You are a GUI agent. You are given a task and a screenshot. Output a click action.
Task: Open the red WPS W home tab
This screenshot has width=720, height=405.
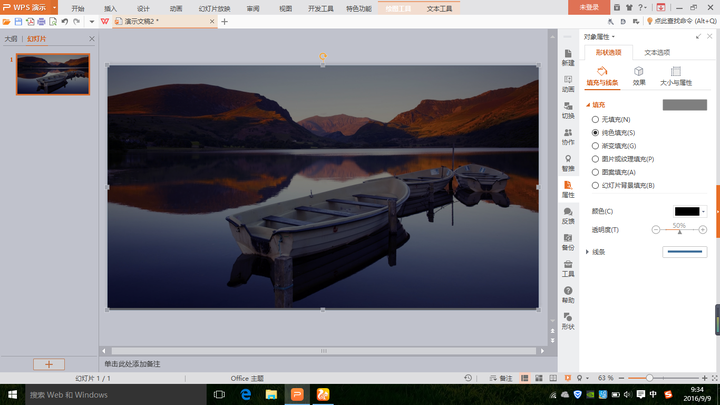coord(105,22)
